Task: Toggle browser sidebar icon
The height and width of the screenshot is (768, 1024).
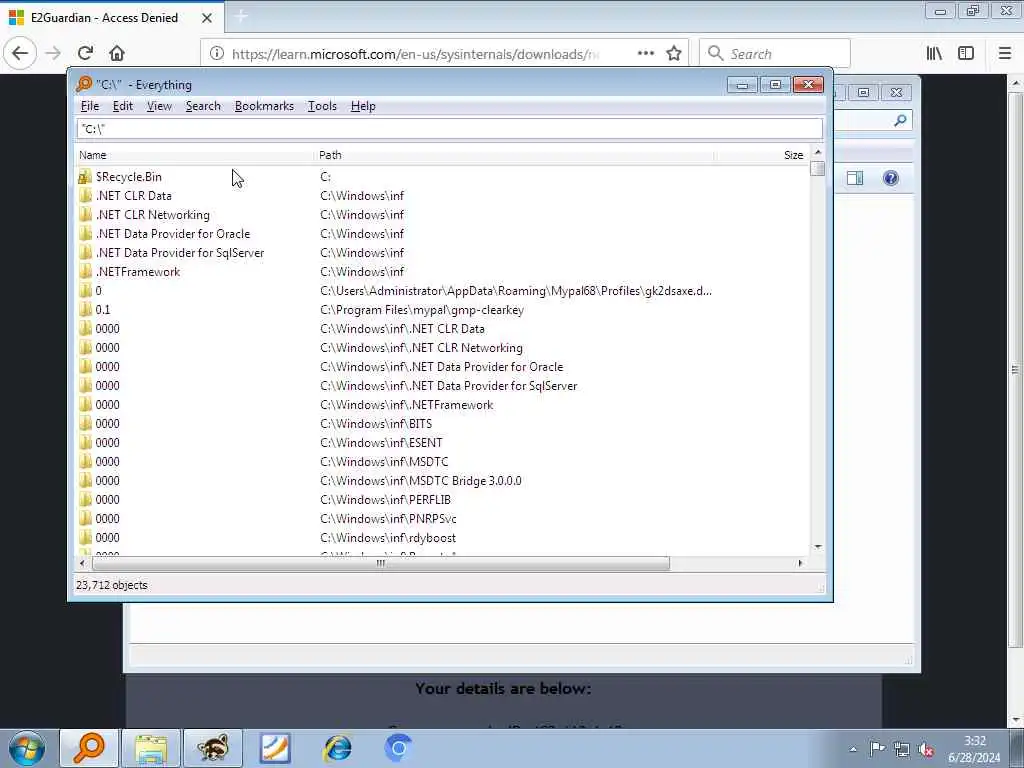Action: pyautogui.click(x=966, y=54)
